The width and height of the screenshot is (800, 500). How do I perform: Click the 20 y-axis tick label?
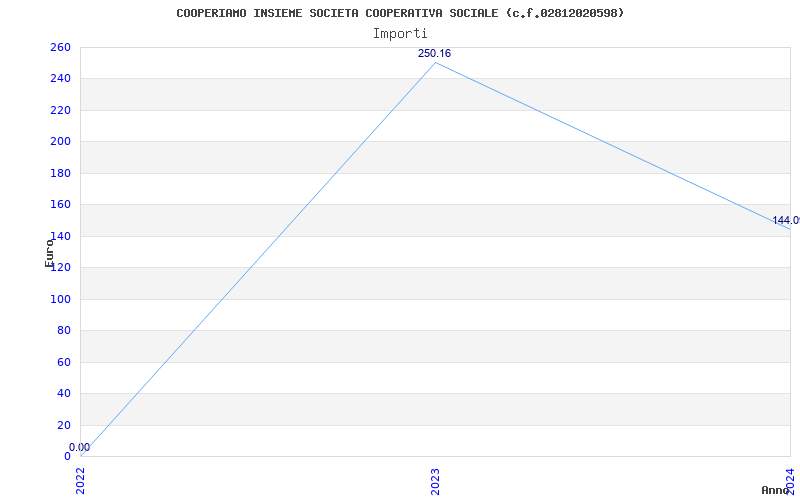pyautogui.click(x=64, y=425)
